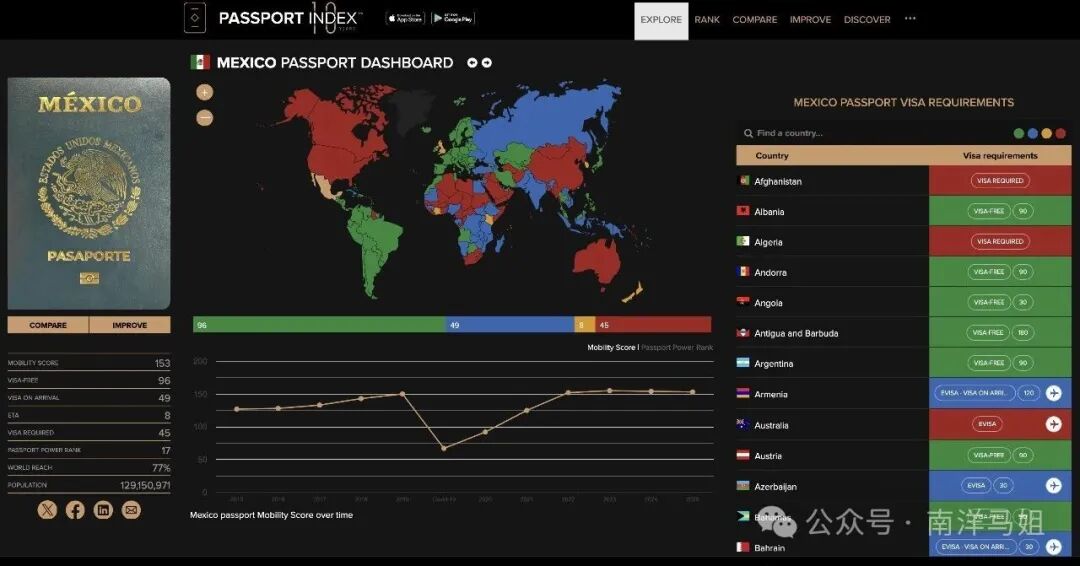This screenshot has width=1080, height=566.
Task: Open the more options ellipsis menu
Action: pos(910,19)
